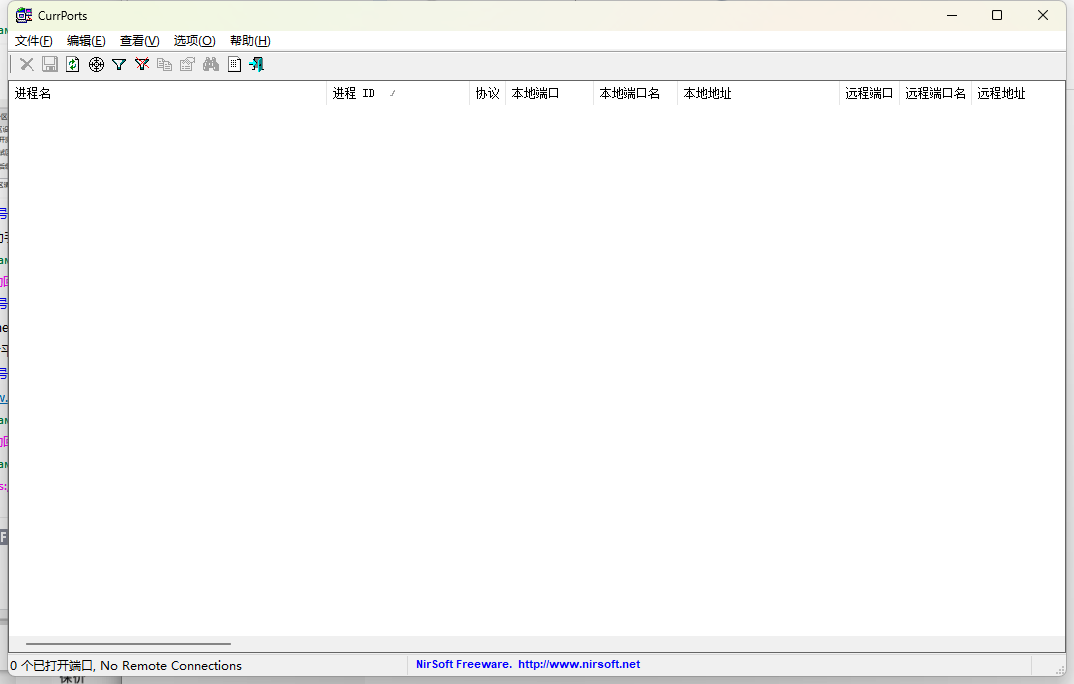This screenshot has width=1074, height=684.
Task: Open display filters via the funnel icon
Action: (x=119, y=64)
